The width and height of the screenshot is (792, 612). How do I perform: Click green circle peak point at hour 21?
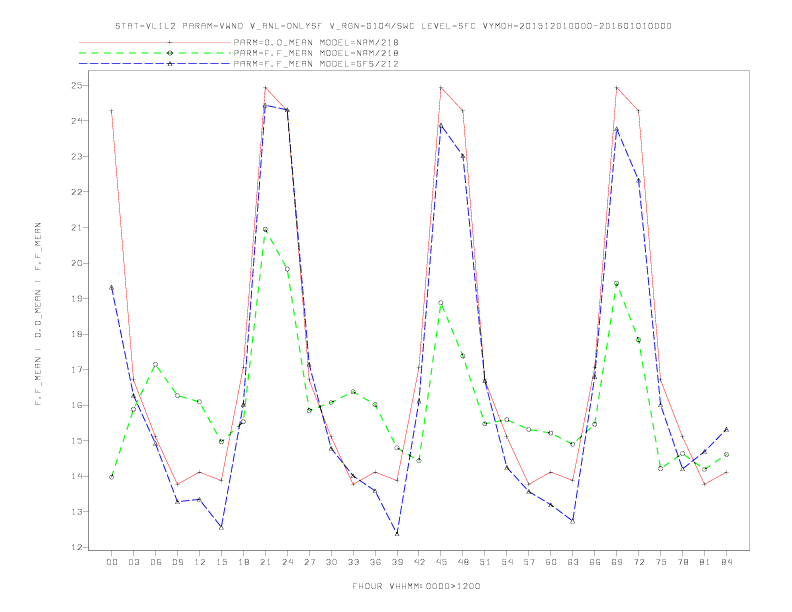(x=265, y=229)
